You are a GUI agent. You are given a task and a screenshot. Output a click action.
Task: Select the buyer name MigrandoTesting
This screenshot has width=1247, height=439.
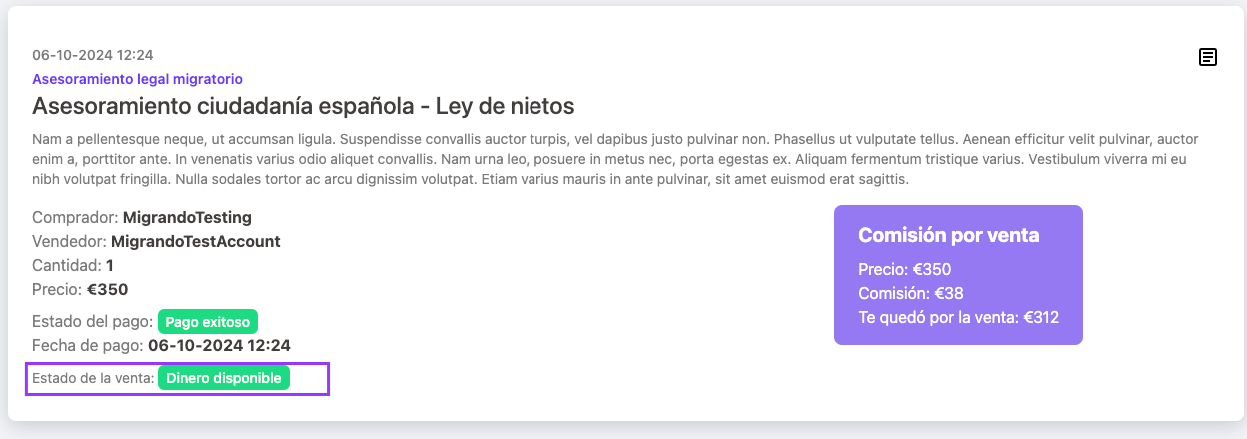(x=187, y=217)
